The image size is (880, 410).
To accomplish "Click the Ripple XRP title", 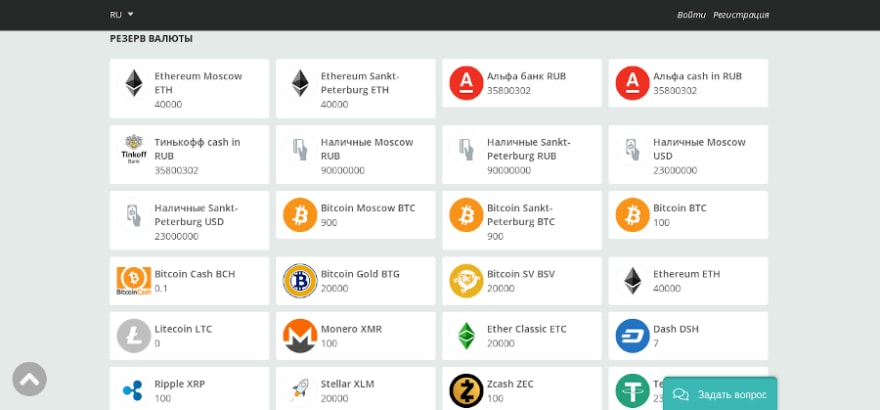I will [x=180, y=384].
